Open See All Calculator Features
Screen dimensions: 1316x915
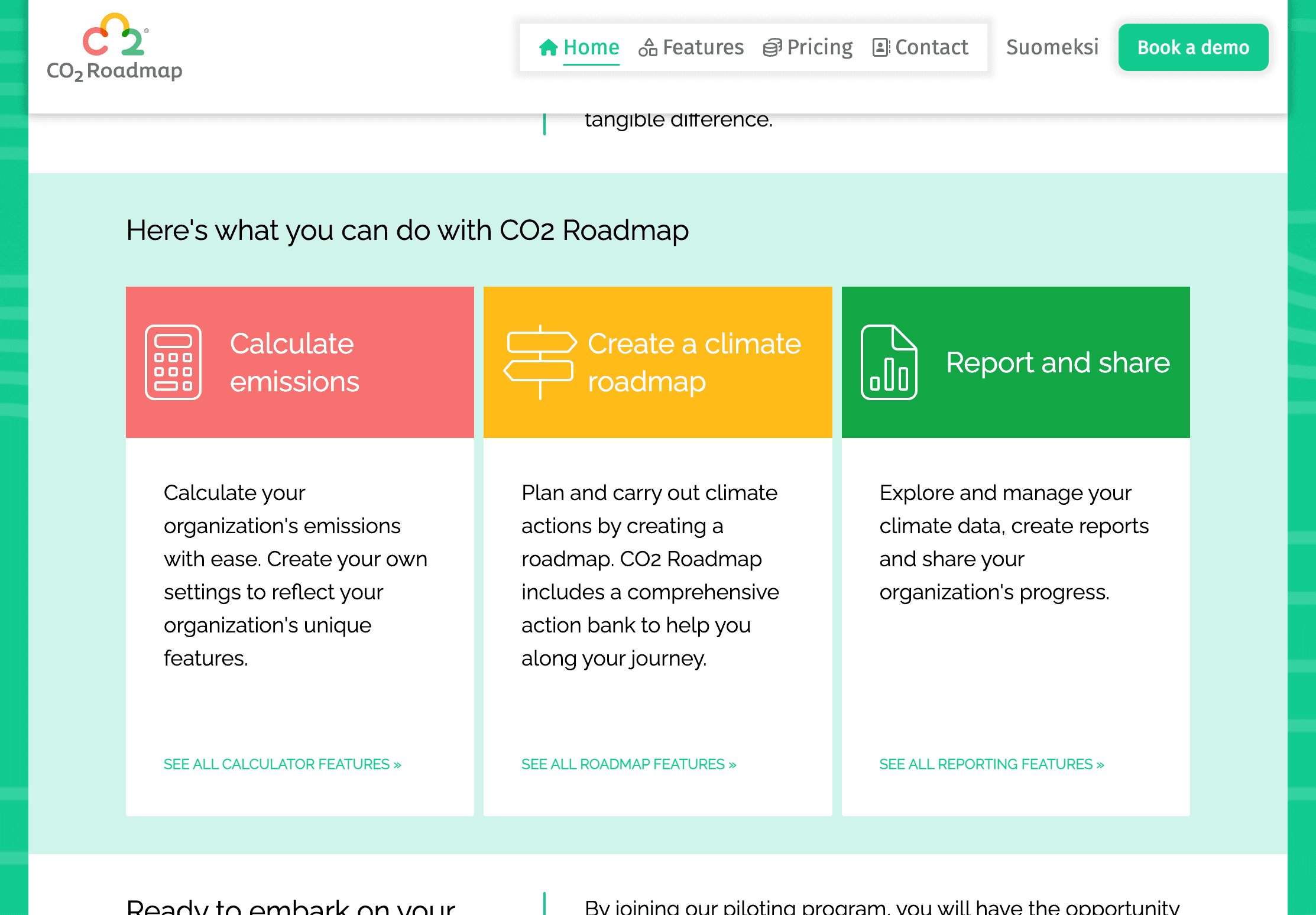[x=282, y=764]
